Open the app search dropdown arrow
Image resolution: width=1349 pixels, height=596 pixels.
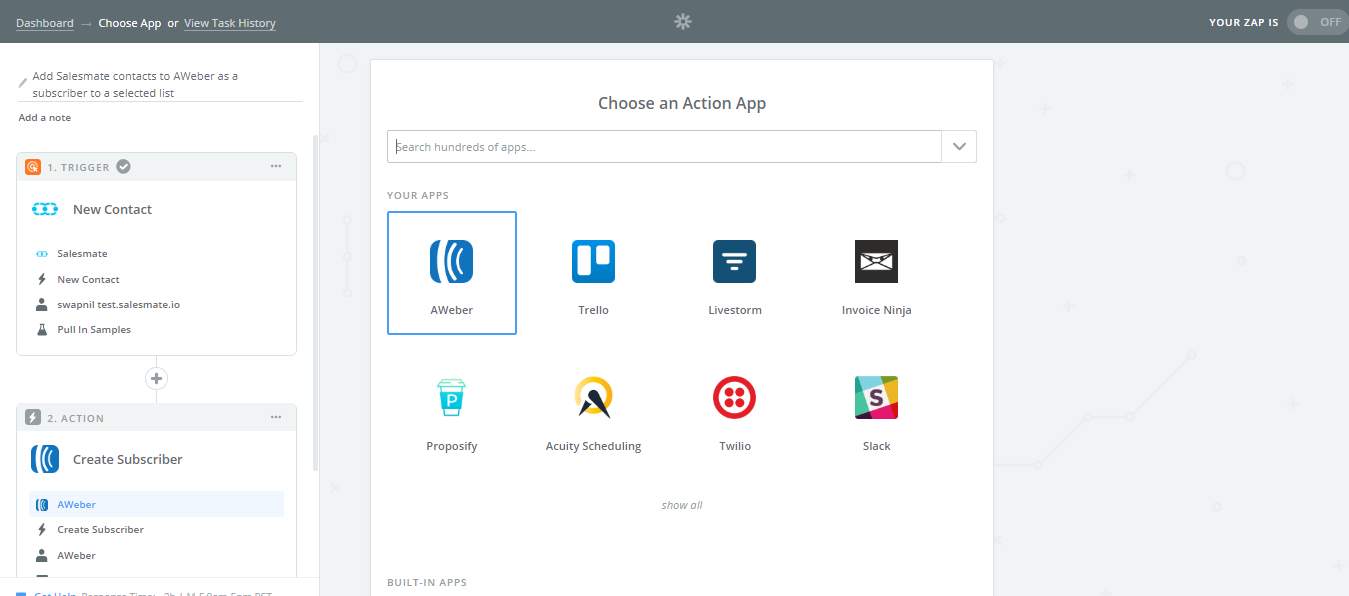[959, 146]
